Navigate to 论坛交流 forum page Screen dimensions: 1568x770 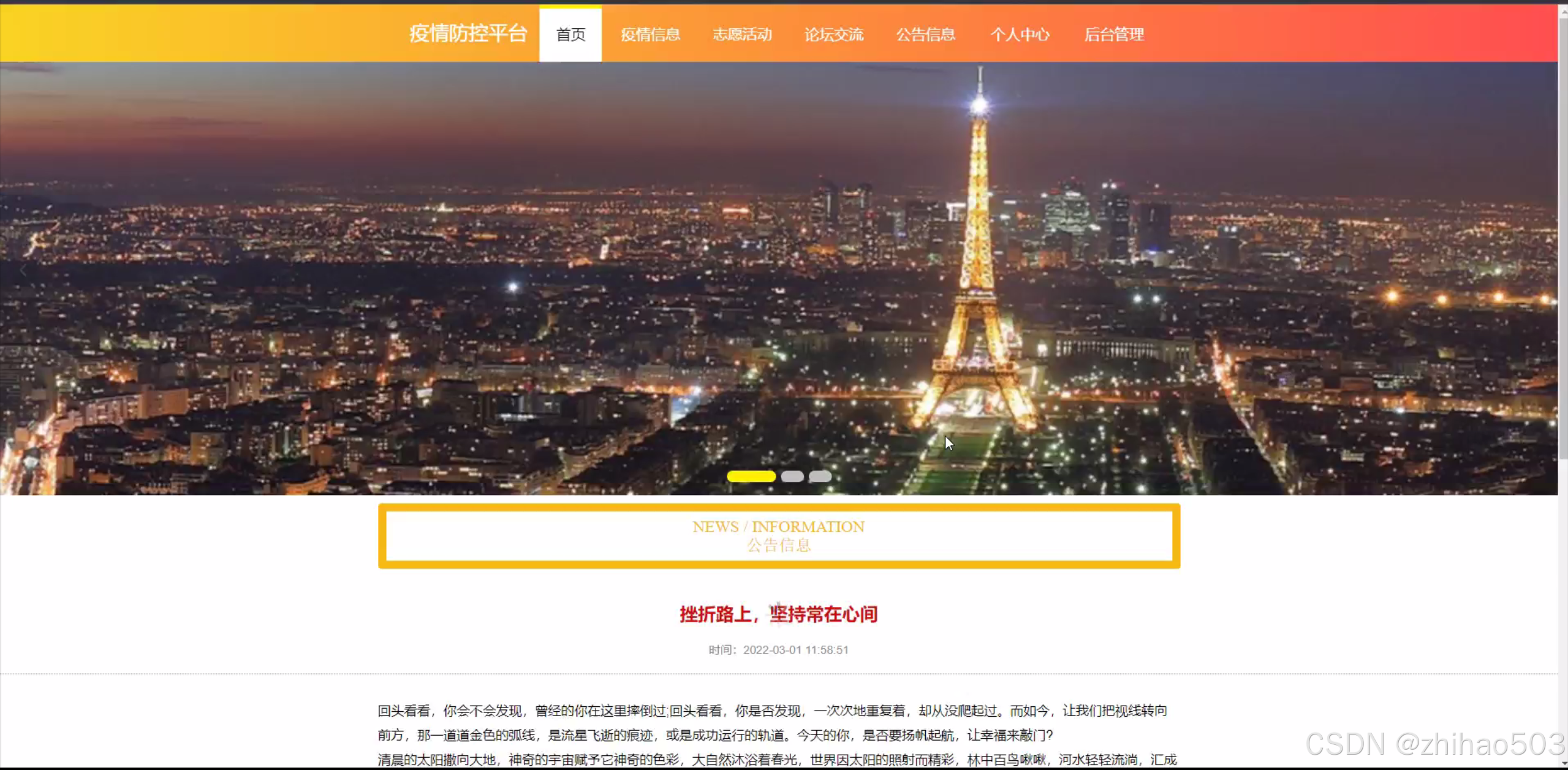coord(834,34)
